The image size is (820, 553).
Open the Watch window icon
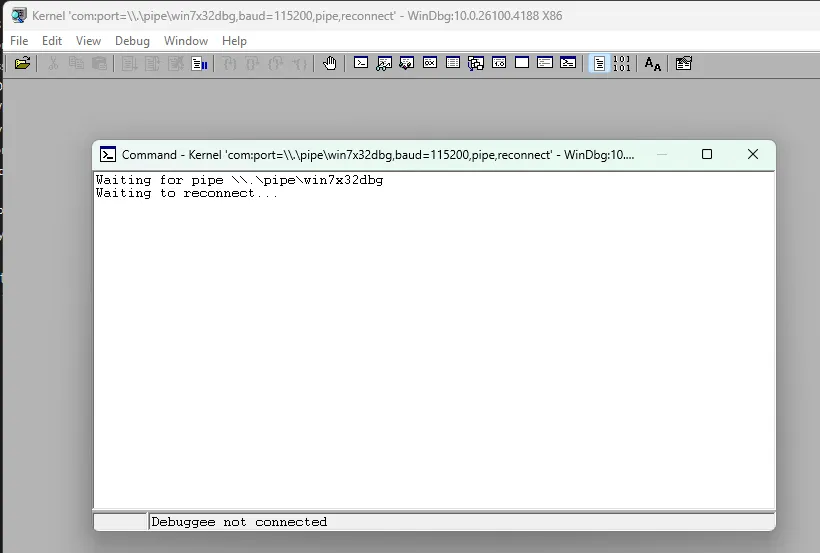(x=384, y=64)
